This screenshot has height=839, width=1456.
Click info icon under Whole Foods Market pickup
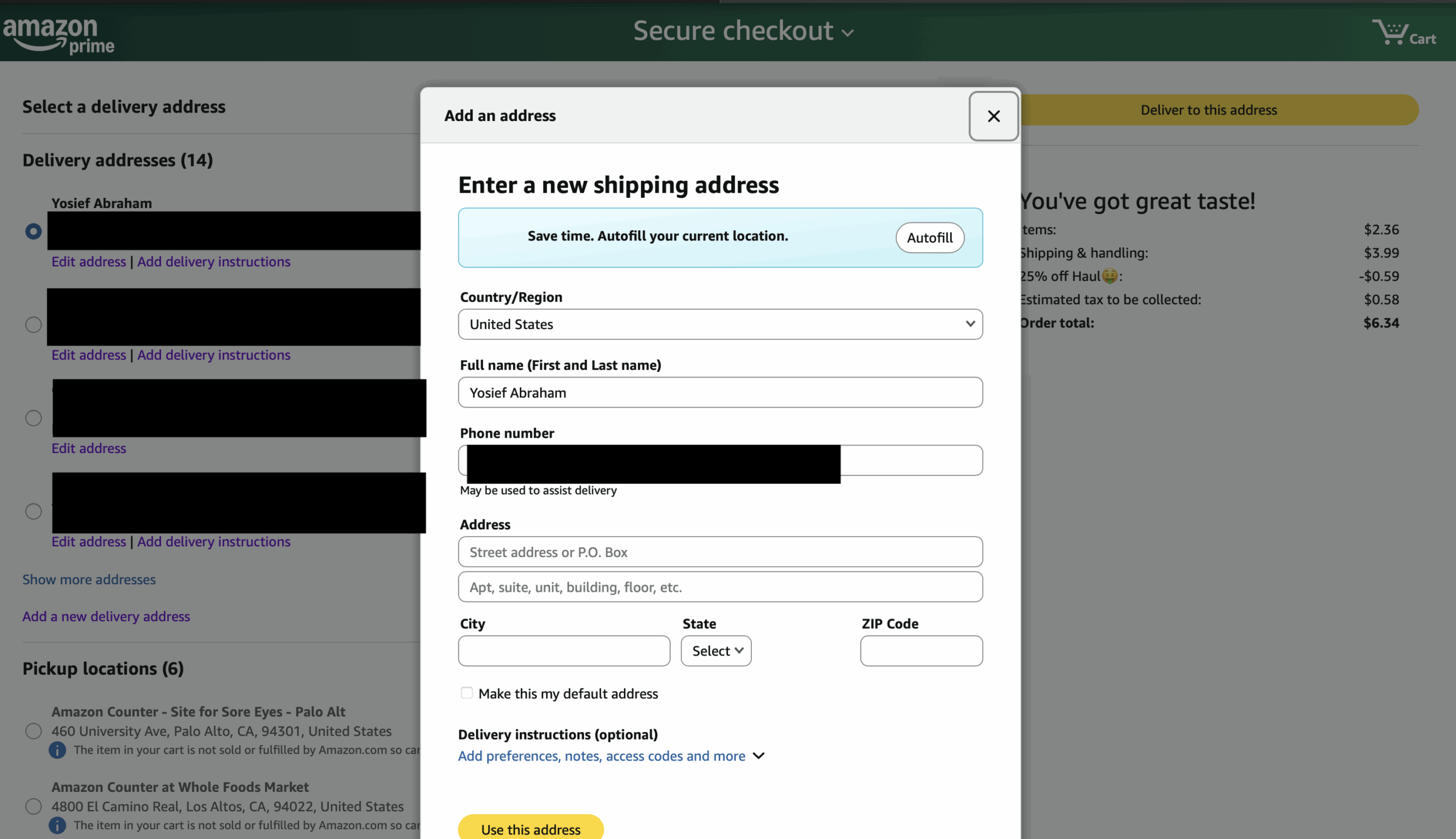(x=57, y=825)
